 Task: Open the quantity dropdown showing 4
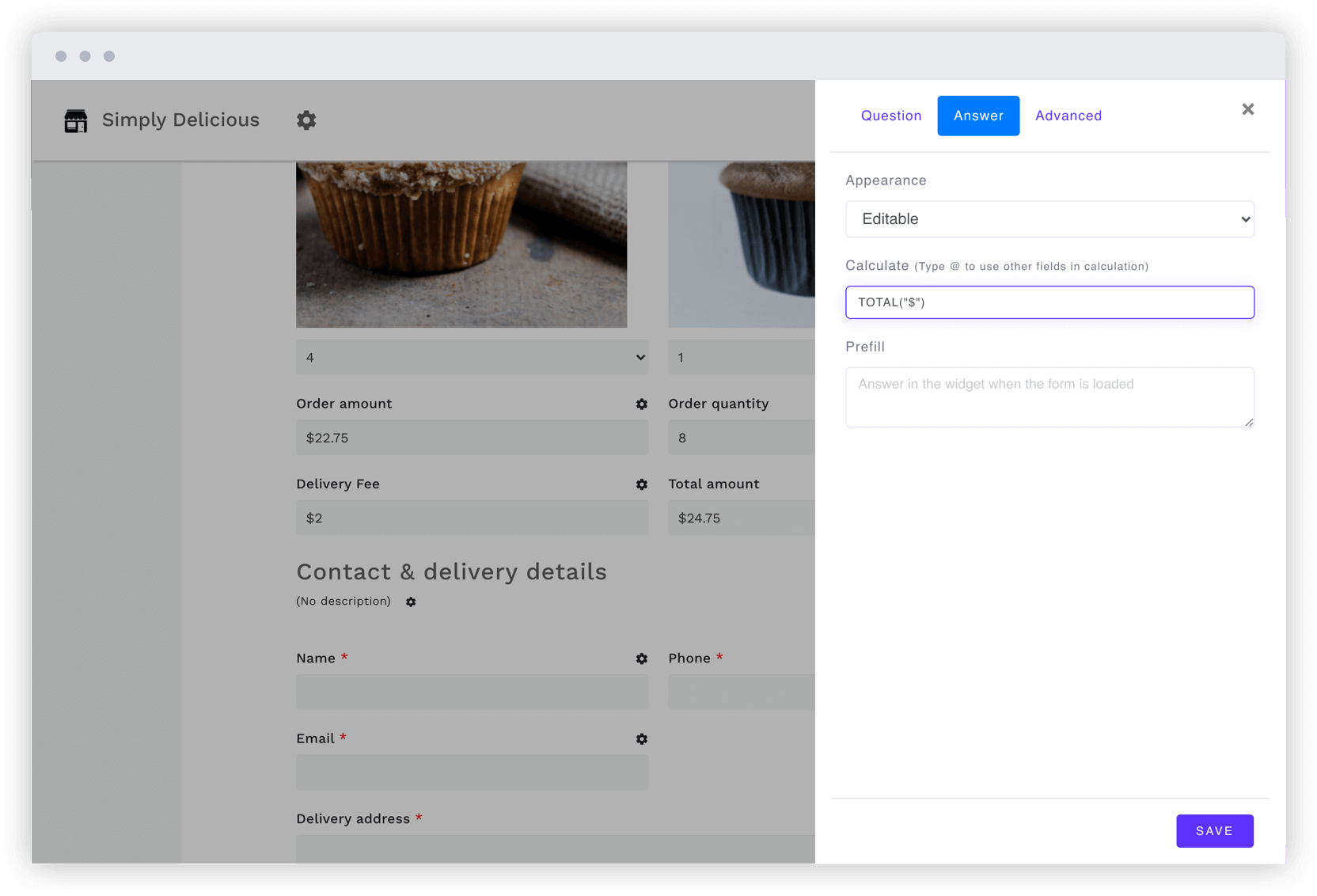pyautogui.click(x=473, y=357)
